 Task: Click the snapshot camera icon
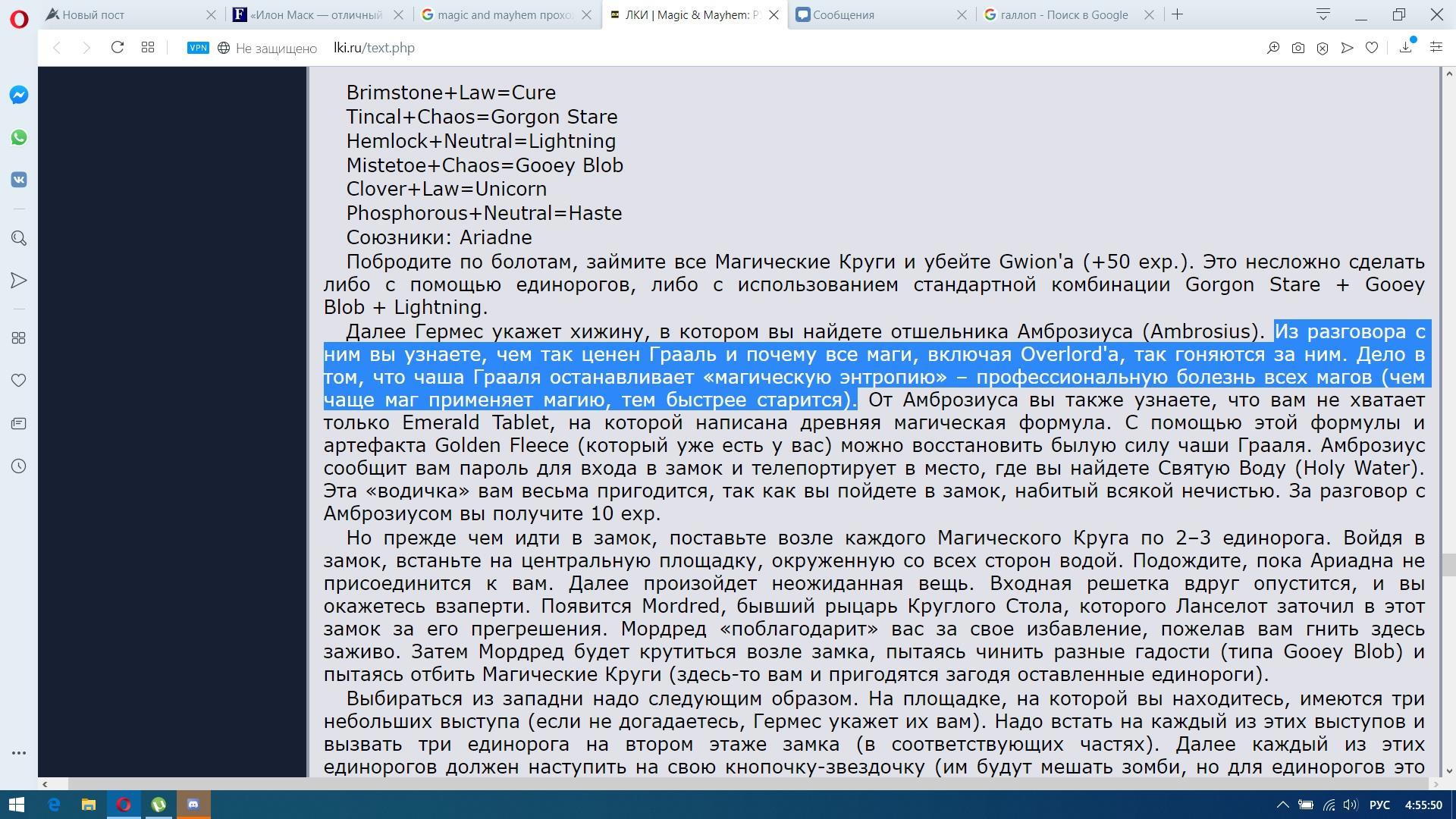coord(1298,48)
